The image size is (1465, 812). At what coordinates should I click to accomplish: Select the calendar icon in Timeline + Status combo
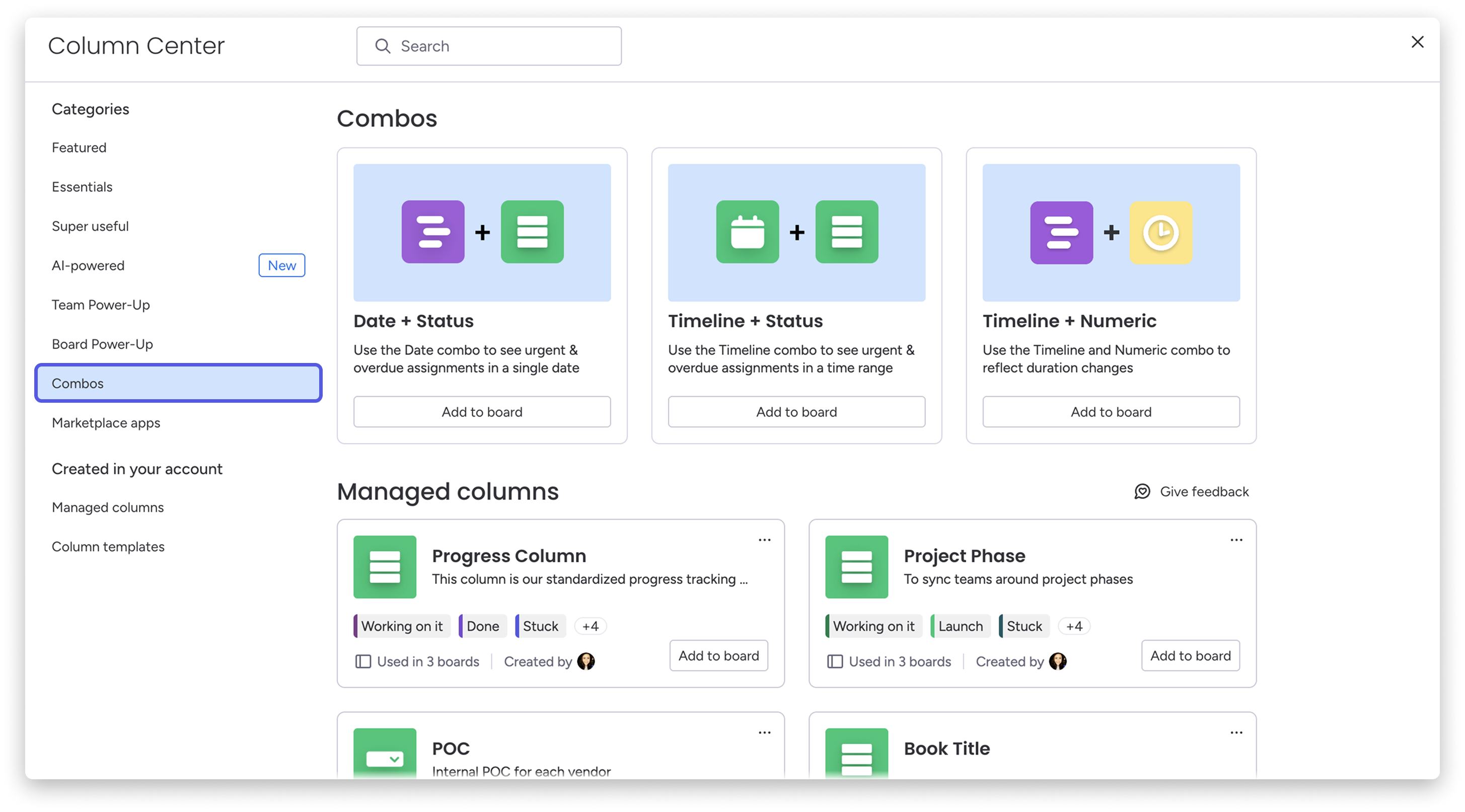(x=749, y=232)
